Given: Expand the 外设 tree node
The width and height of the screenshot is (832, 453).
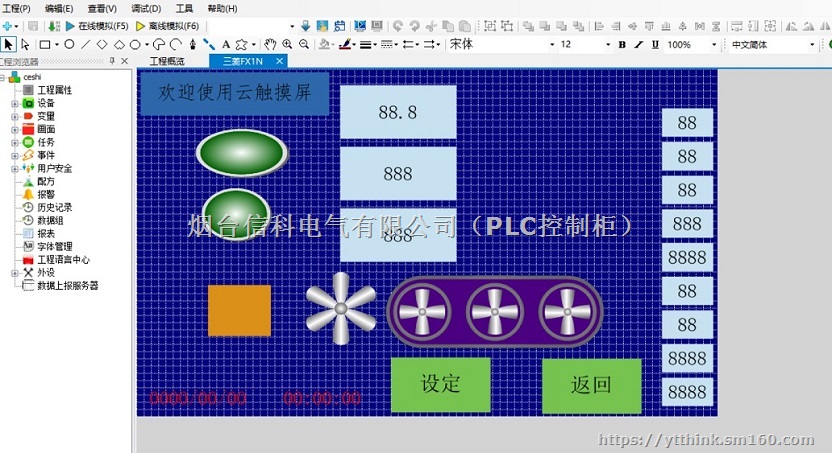Looking at the screenshot, I should coord(14,273).
